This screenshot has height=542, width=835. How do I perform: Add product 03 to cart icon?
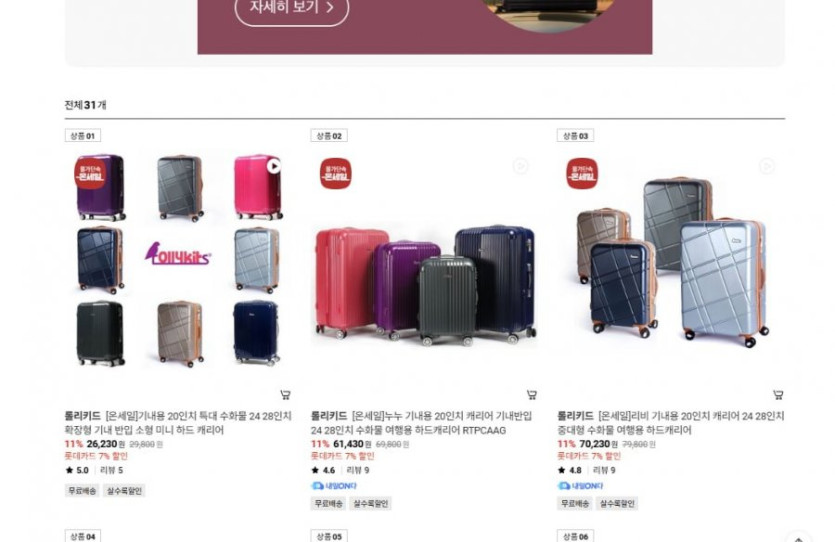point(778,395)
